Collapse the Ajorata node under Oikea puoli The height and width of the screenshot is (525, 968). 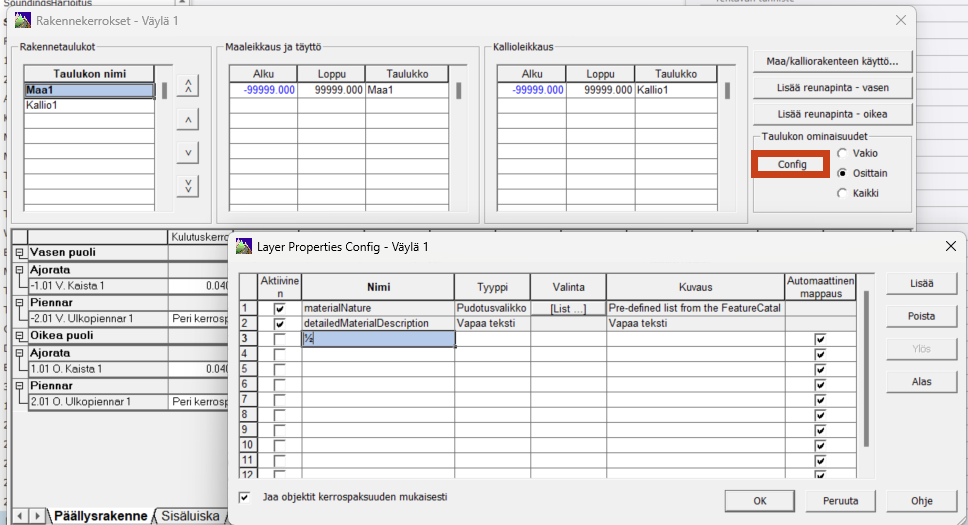coord(20,353)
